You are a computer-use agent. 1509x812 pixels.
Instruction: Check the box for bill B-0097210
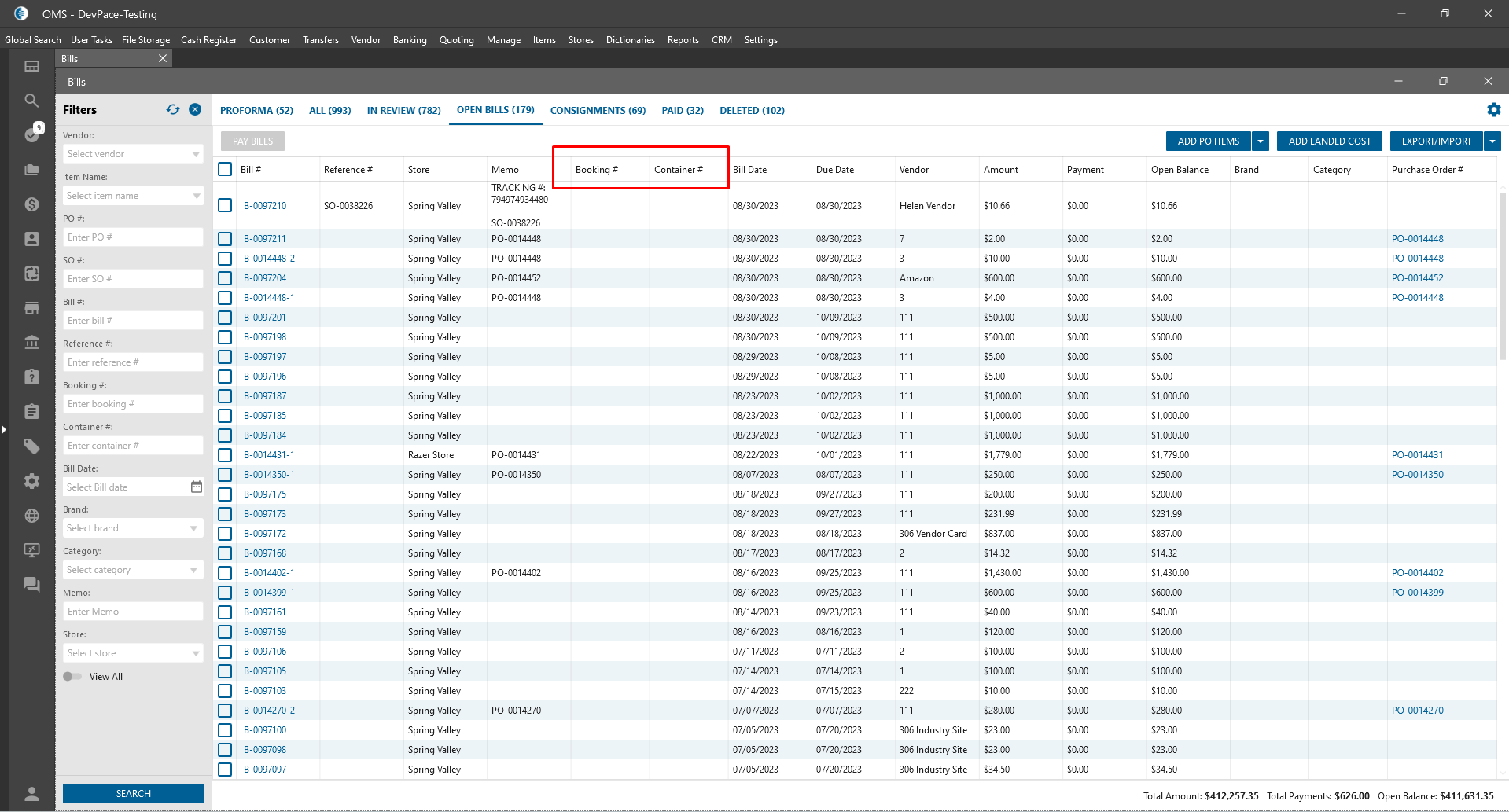click(225, 205)
